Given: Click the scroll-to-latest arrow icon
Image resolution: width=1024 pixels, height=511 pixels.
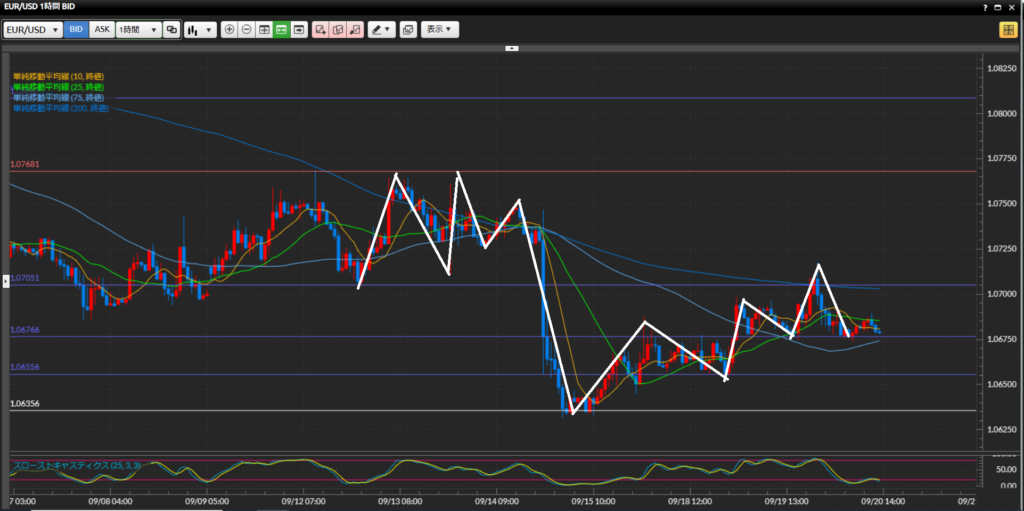Looking at the screenshot, I should (298, 30).
